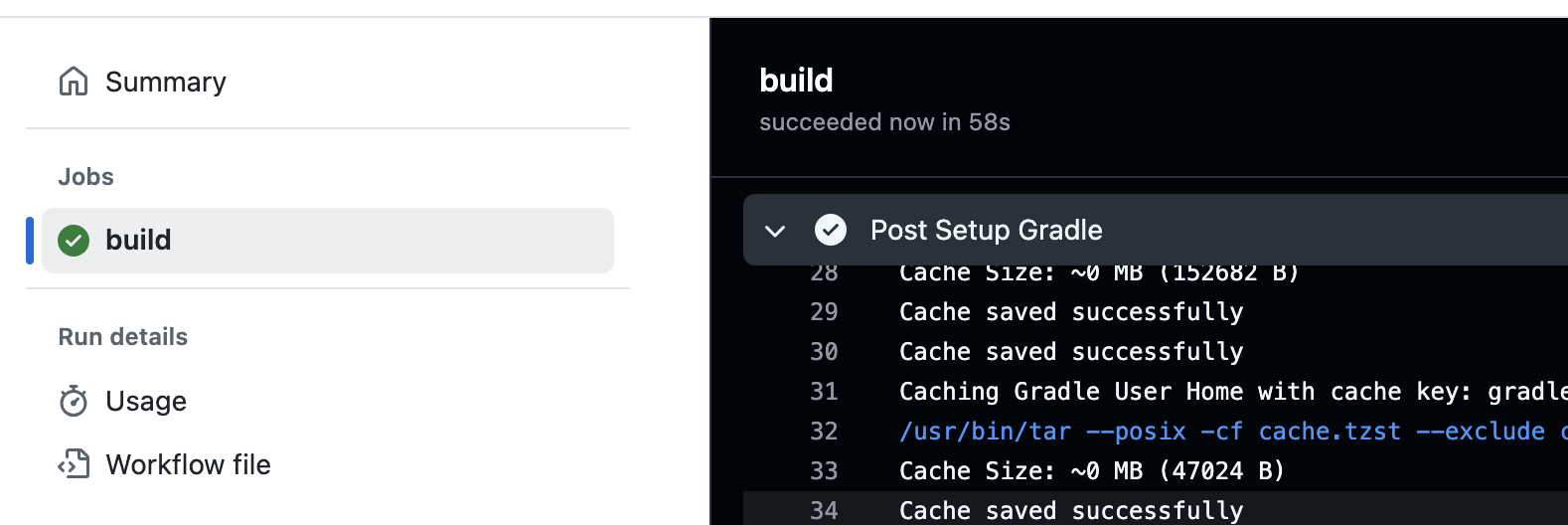1568x525 pixels.
Task: Click the Cache Size 47024 B line
Action: 1092,471
